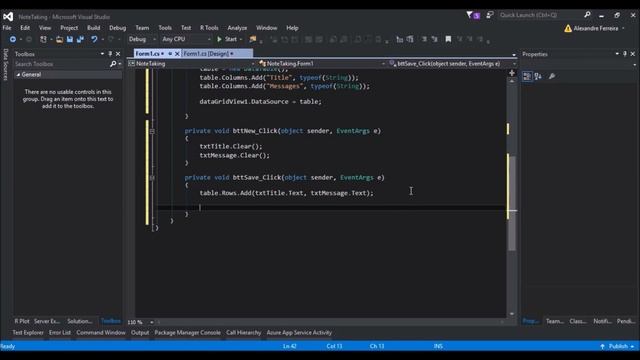The image size is (640, 360).
Task: Switch to the Solution Explorer tab
Action: (x=80, y=321)
